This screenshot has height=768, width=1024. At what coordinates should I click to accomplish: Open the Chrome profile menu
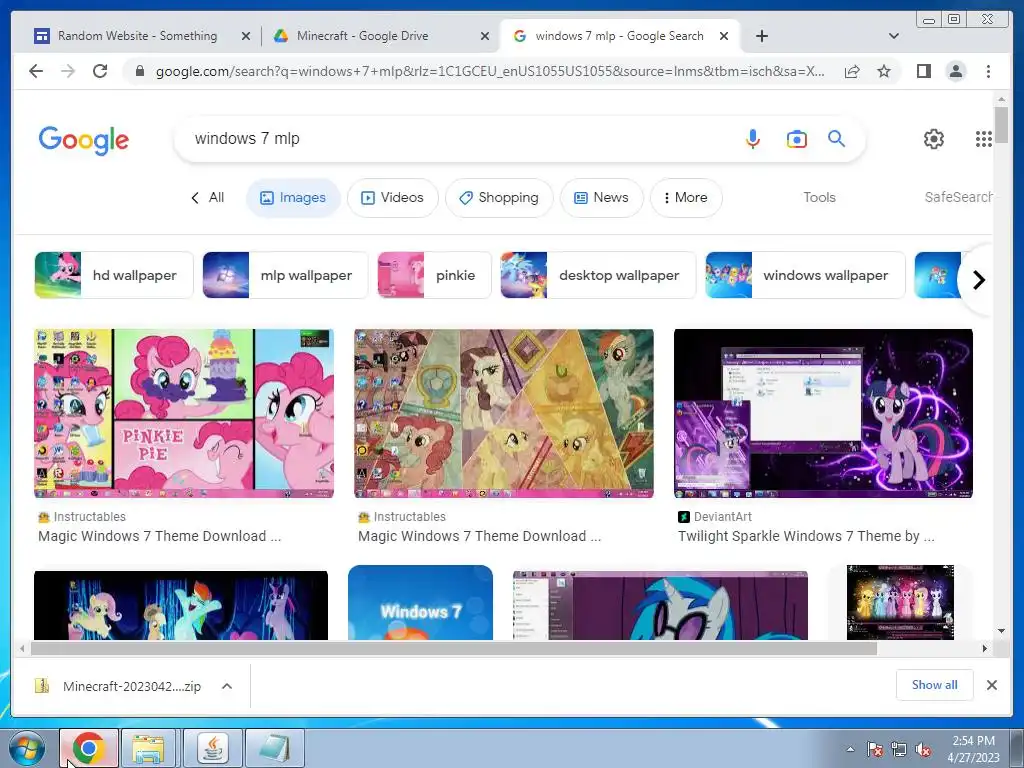(x=956, y=71)
